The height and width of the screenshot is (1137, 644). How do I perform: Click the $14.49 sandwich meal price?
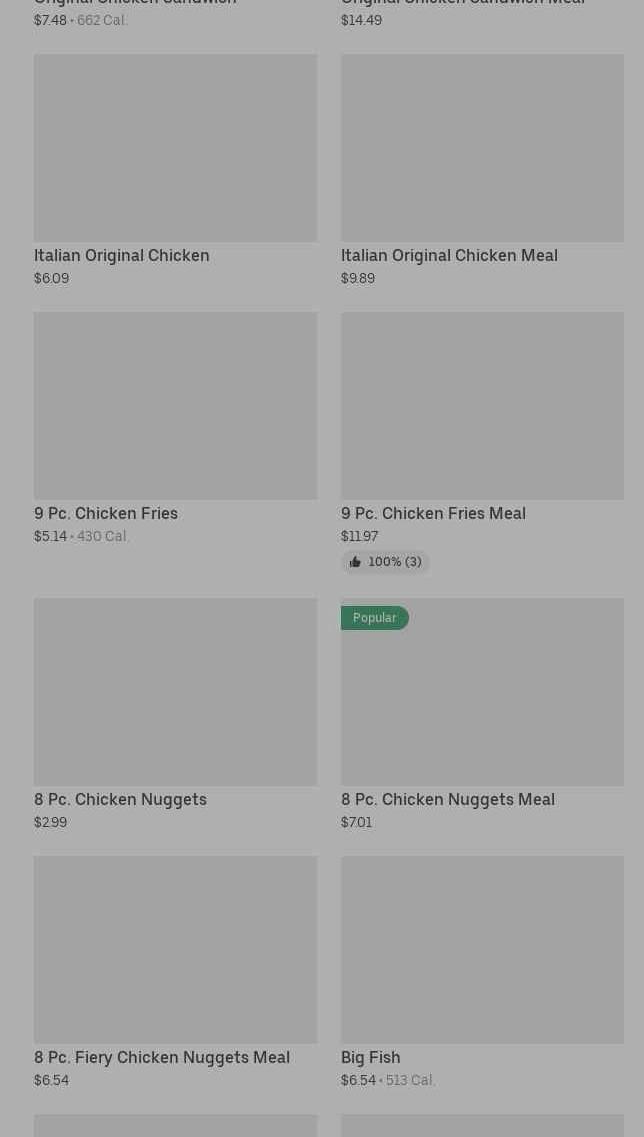[361, 20]
